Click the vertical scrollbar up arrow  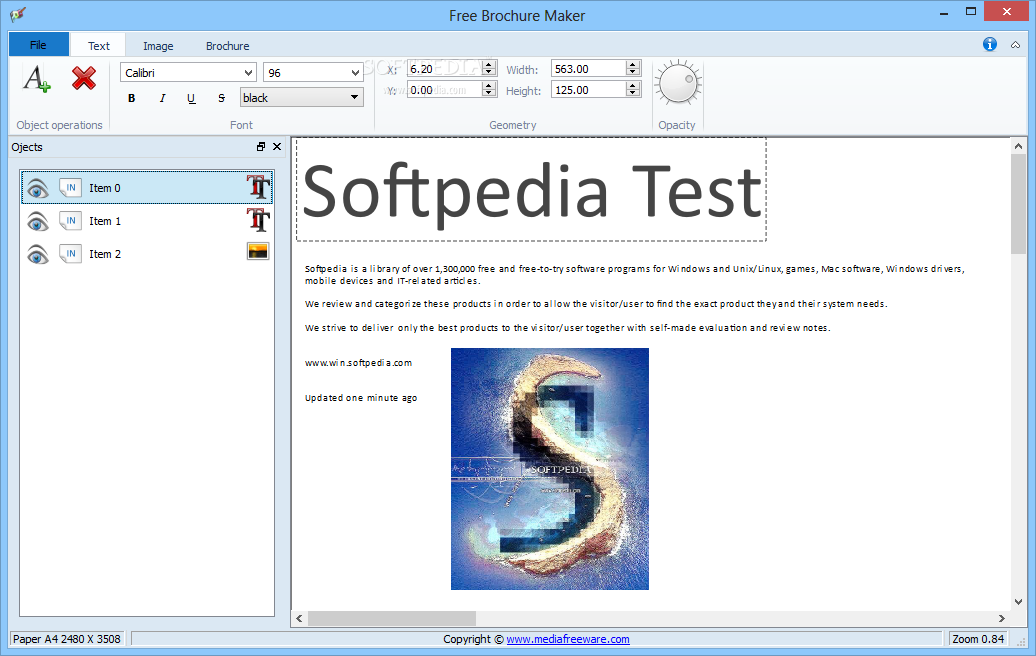(1018, 146)
